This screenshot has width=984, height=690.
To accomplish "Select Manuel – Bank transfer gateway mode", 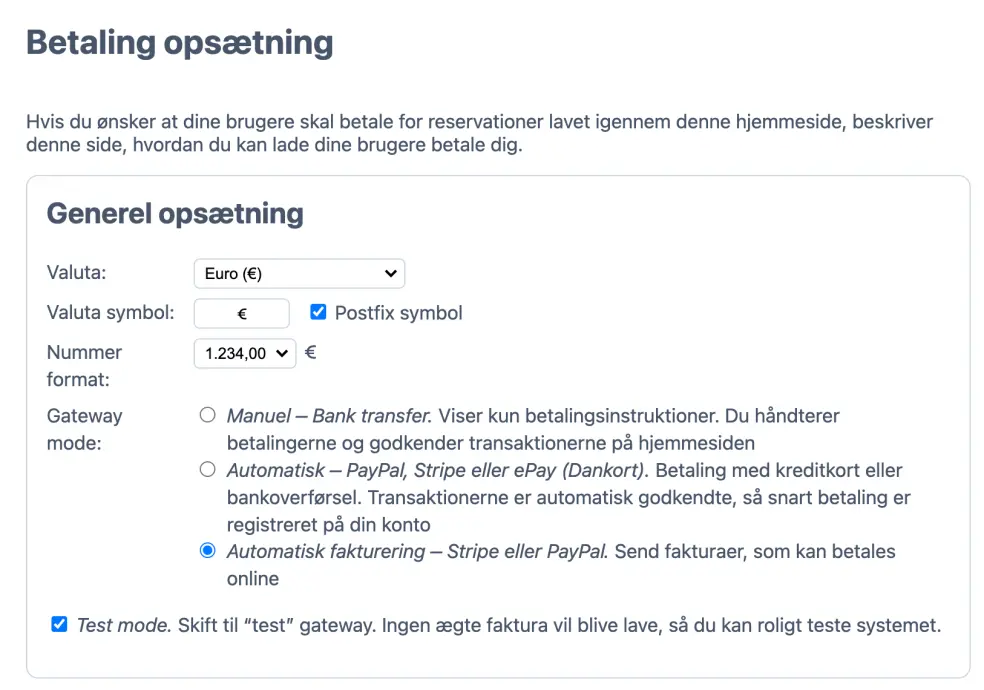I will 207,415.
